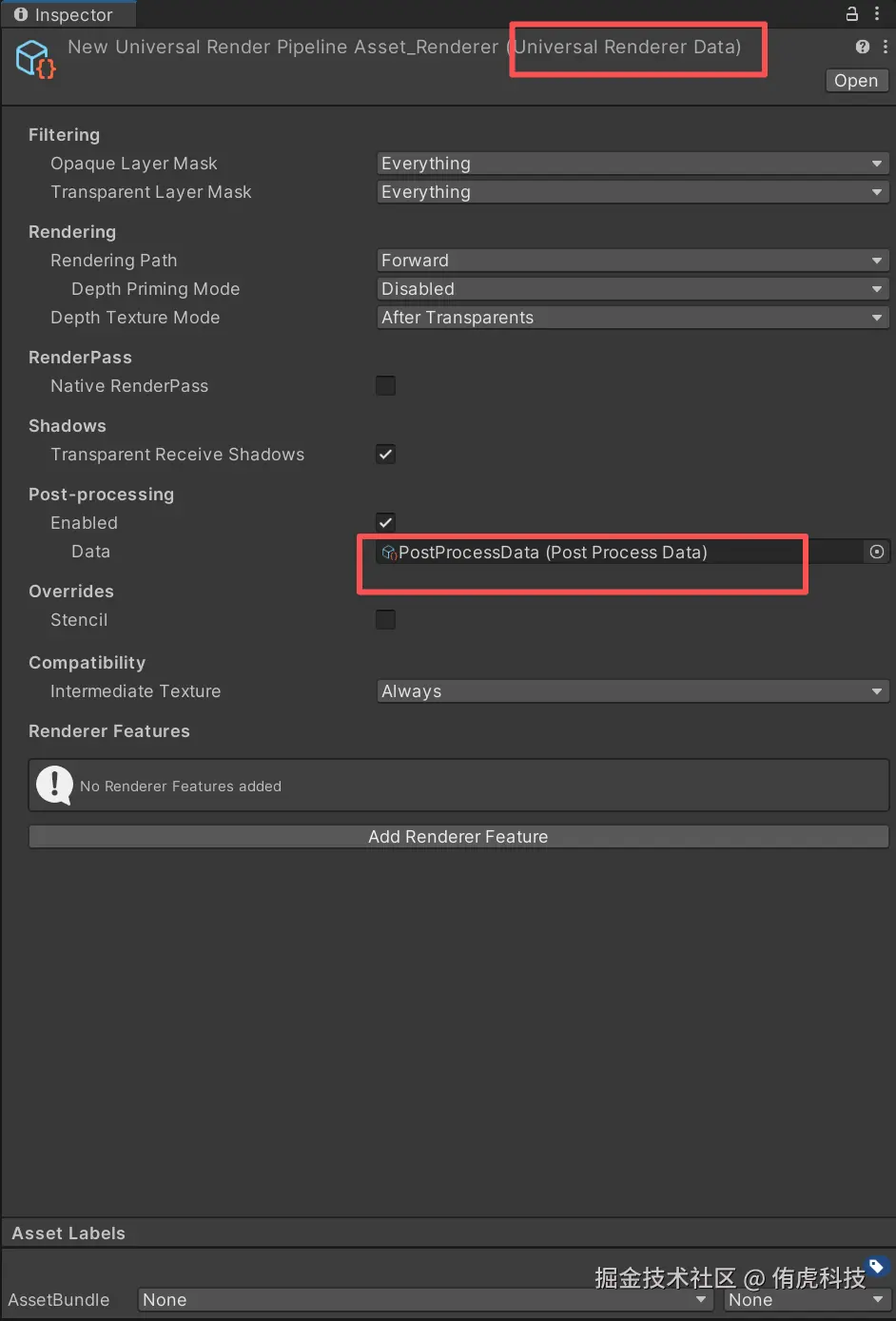
Task: Open the help reference question mark icon
Action: tap(862, 47)
